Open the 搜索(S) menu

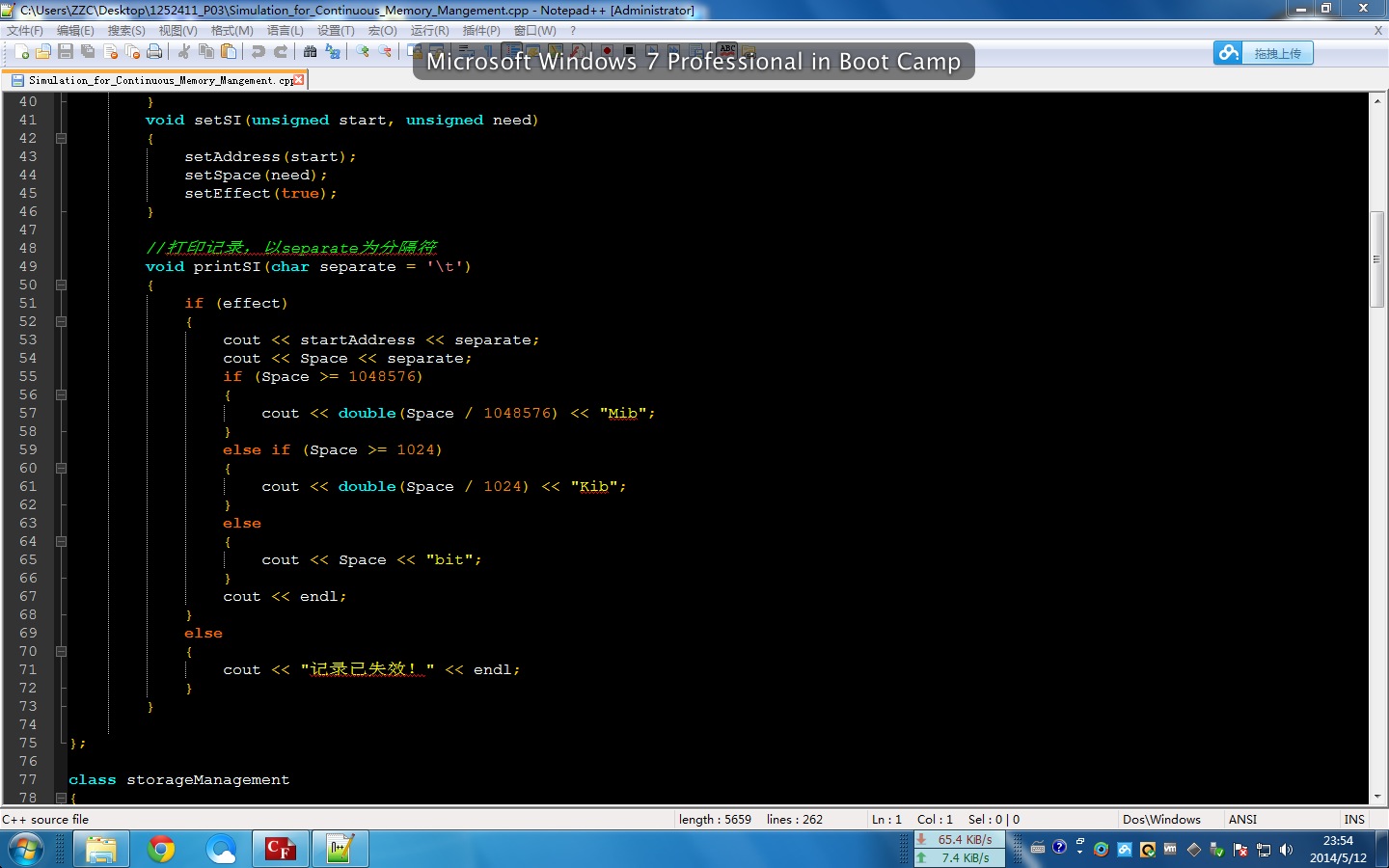(126, 30)
